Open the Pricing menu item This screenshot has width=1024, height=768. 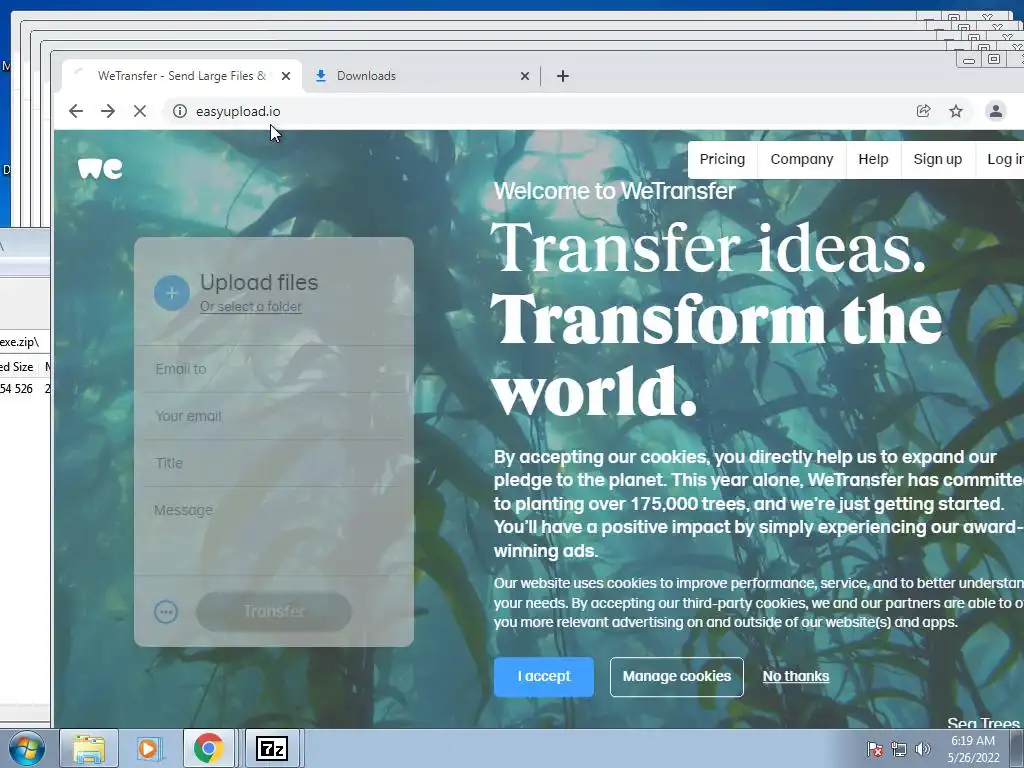tap(722, 159)
